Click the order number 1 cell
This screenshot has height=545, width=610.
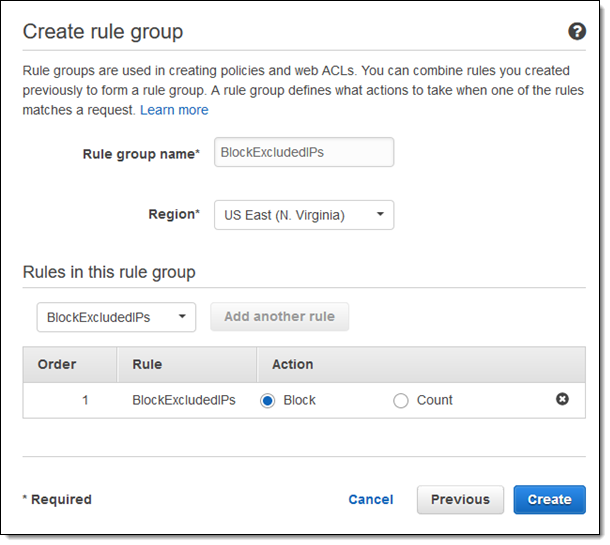(x=85, y=400)
